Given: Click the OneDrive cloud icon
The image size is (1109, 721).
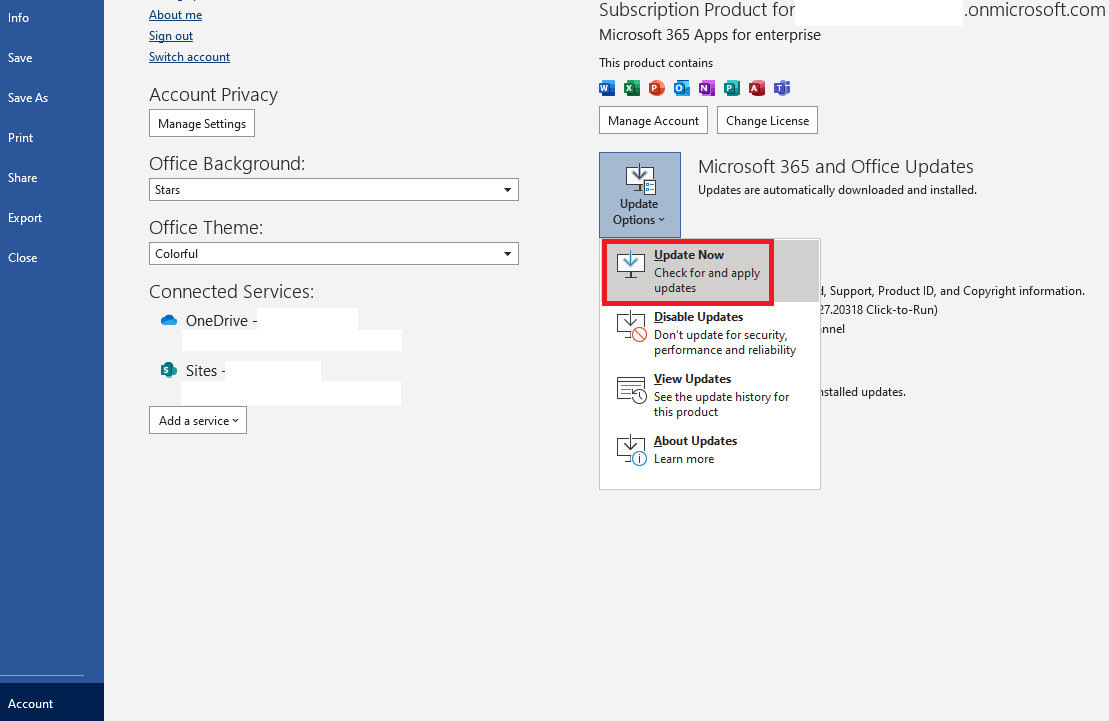Looking at the screenshot, I should [x=168, y=321].
